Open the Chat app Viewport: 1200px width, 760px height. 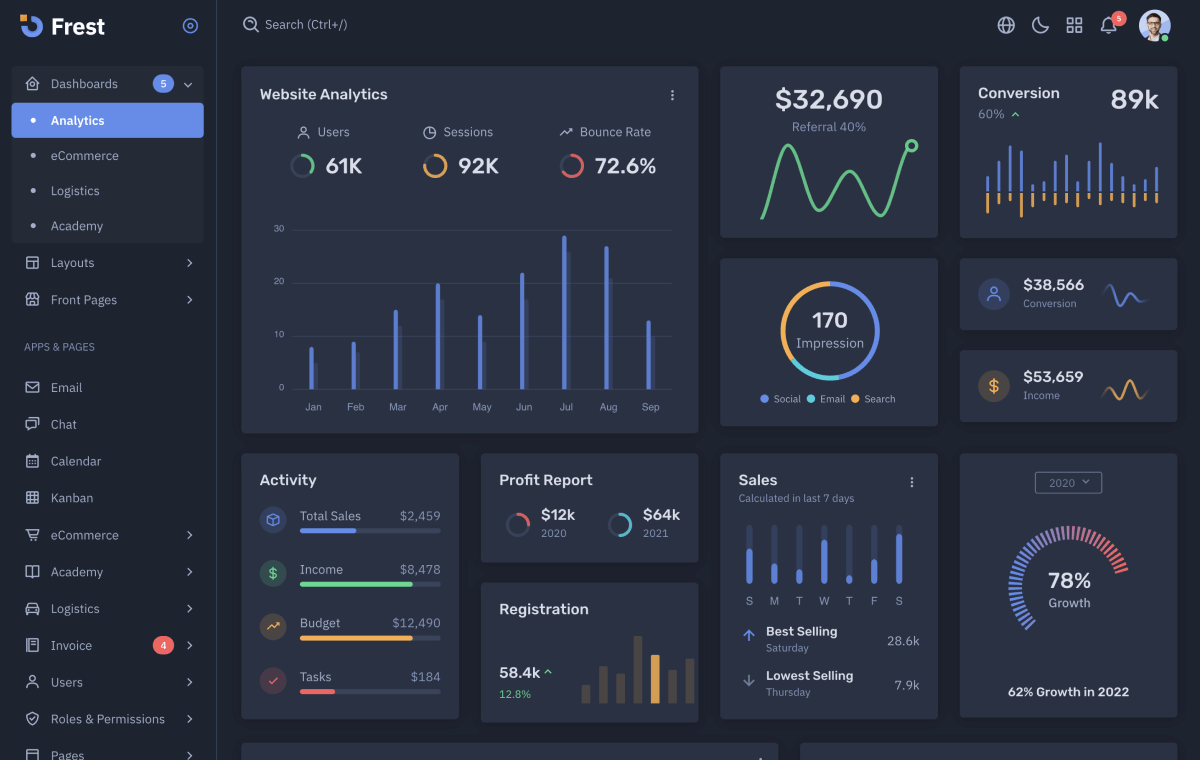tap(64, 424)
